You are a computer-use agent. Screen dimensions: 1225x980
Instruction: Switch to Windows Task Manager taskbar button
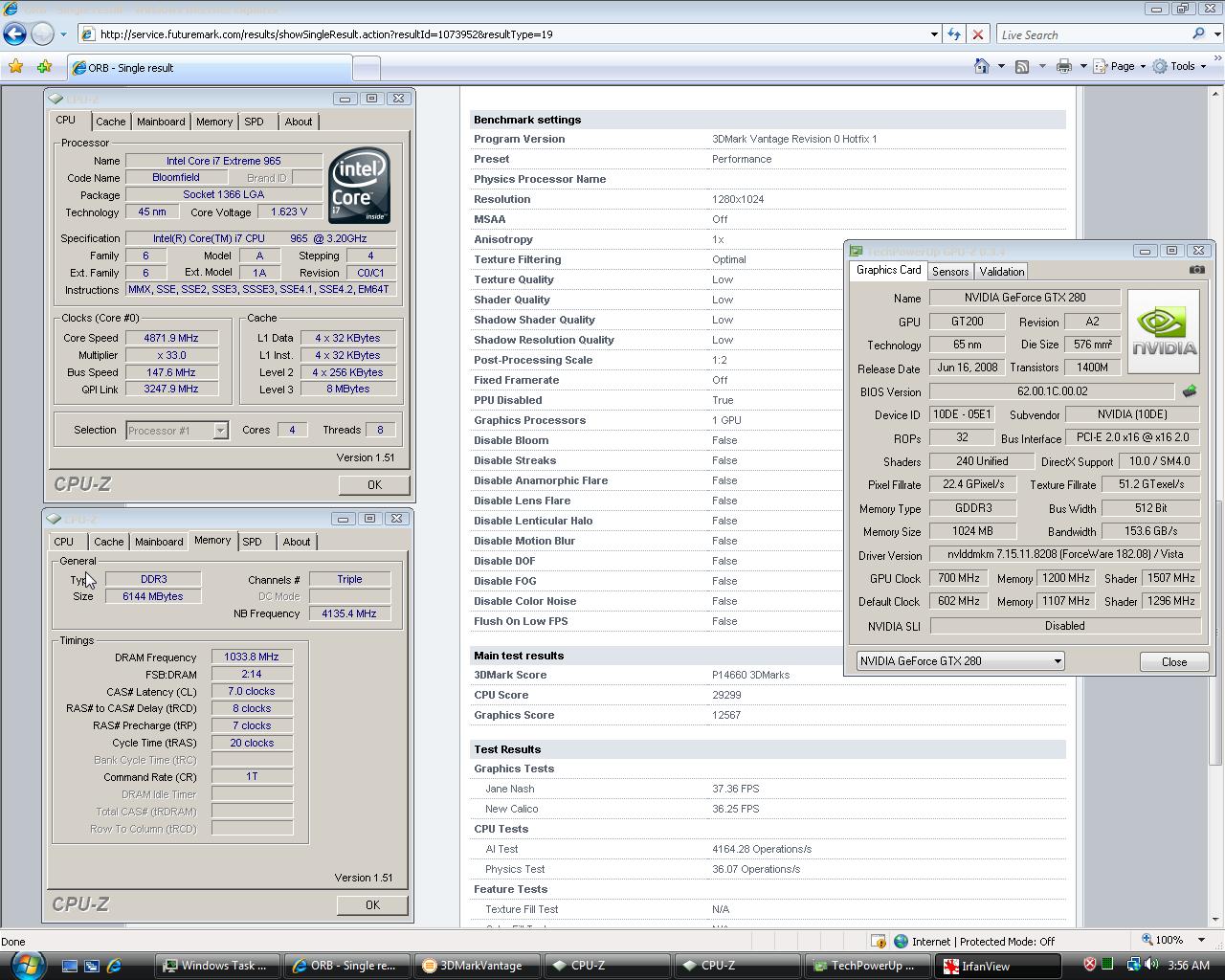coord(219,966)
